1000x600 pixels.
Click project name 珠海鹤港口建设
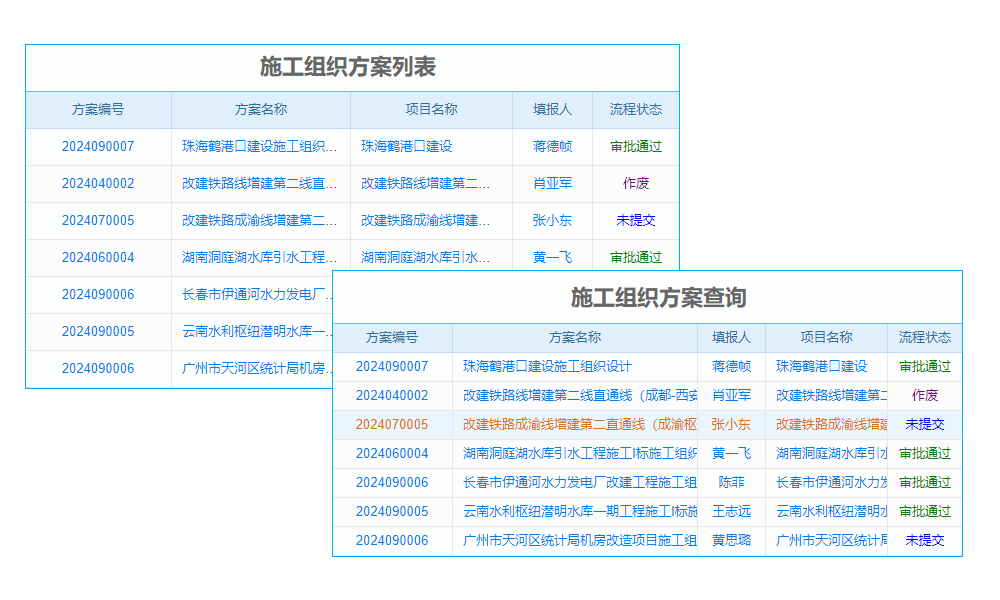tap(820, 367)
